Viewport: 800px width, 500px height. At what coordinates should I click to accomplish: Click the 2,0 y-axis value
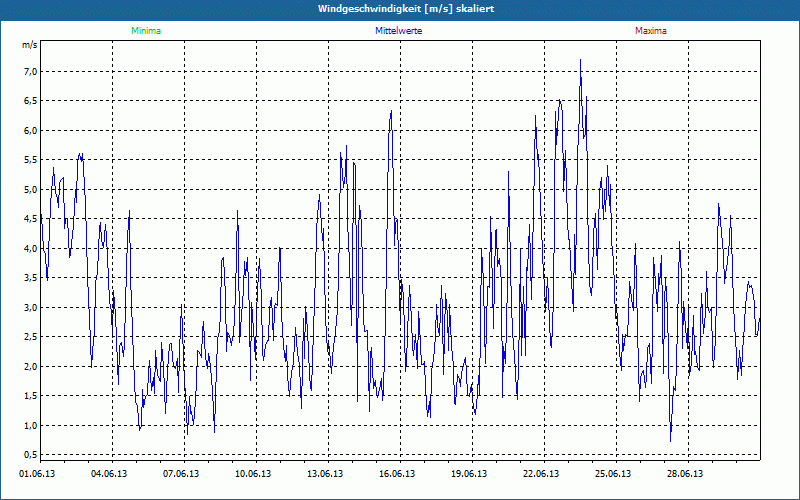32,366
